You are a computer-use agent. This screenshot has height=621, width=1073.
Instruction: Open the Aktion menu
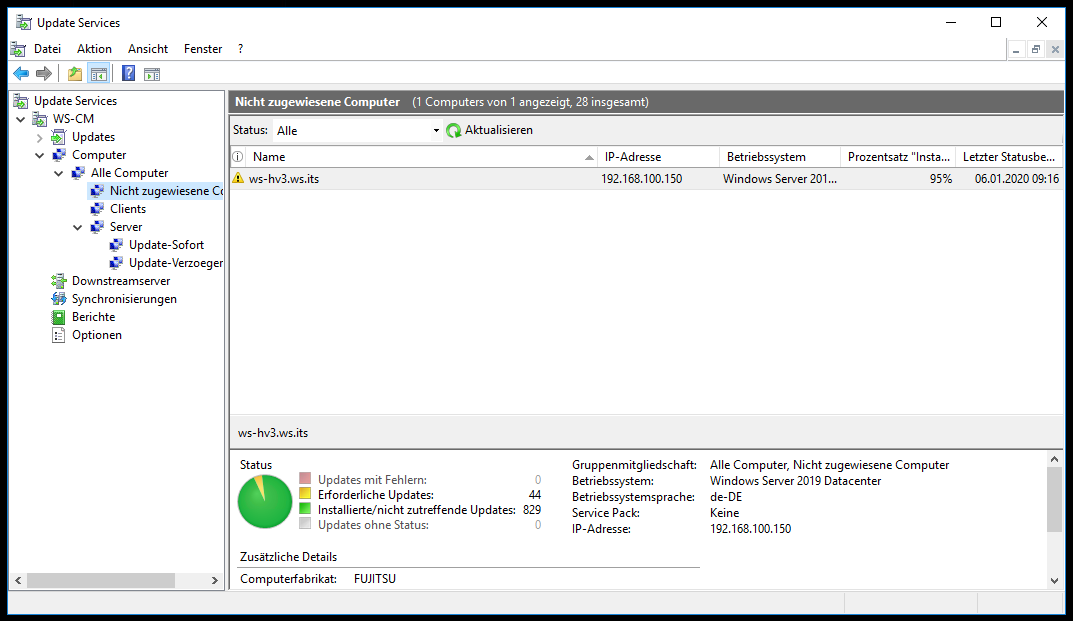[94, 49]
